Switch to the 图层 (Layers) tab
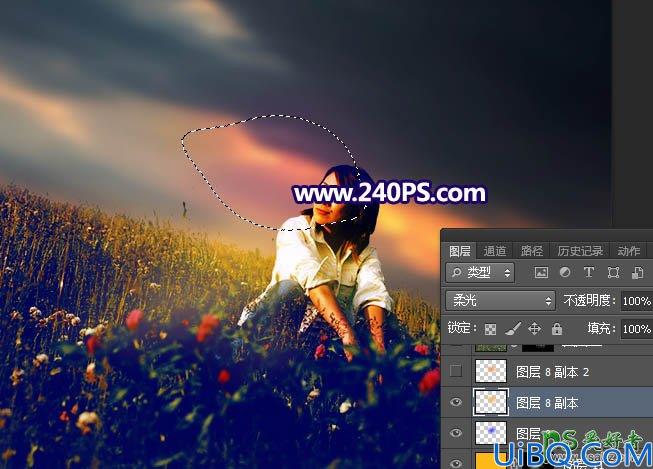The height and width of the screenshot is (469, 653). [459, 251]
